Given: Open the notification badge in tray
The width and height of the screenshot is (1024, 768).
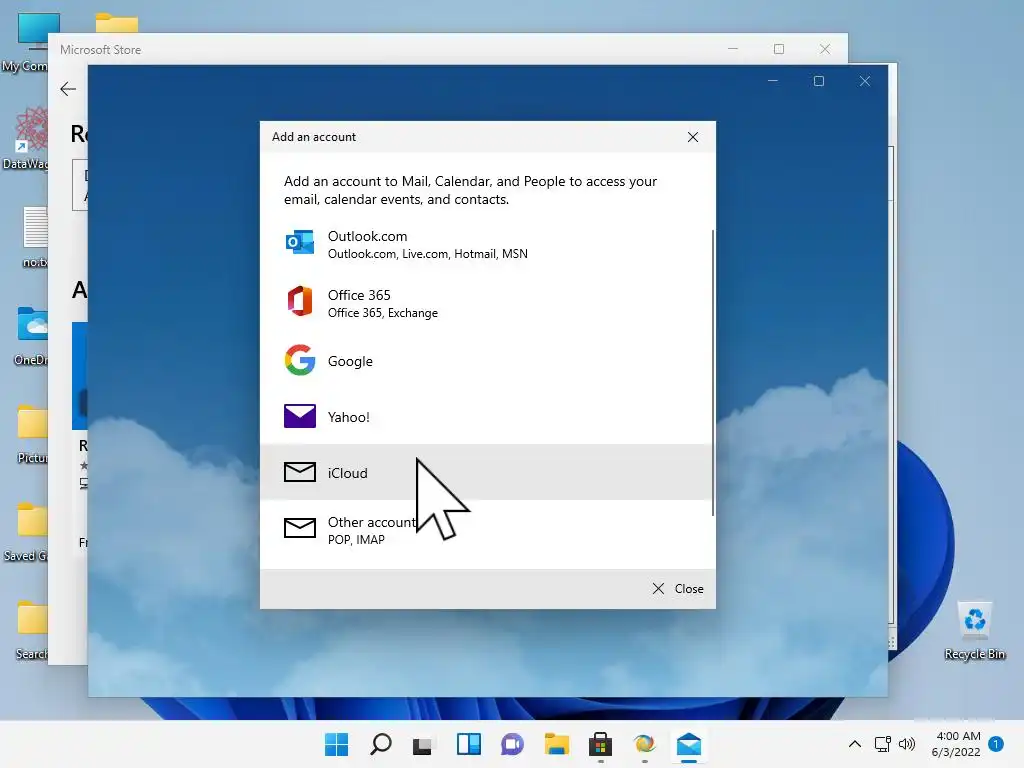Looking at the screenshot, I should coord(996,744).
